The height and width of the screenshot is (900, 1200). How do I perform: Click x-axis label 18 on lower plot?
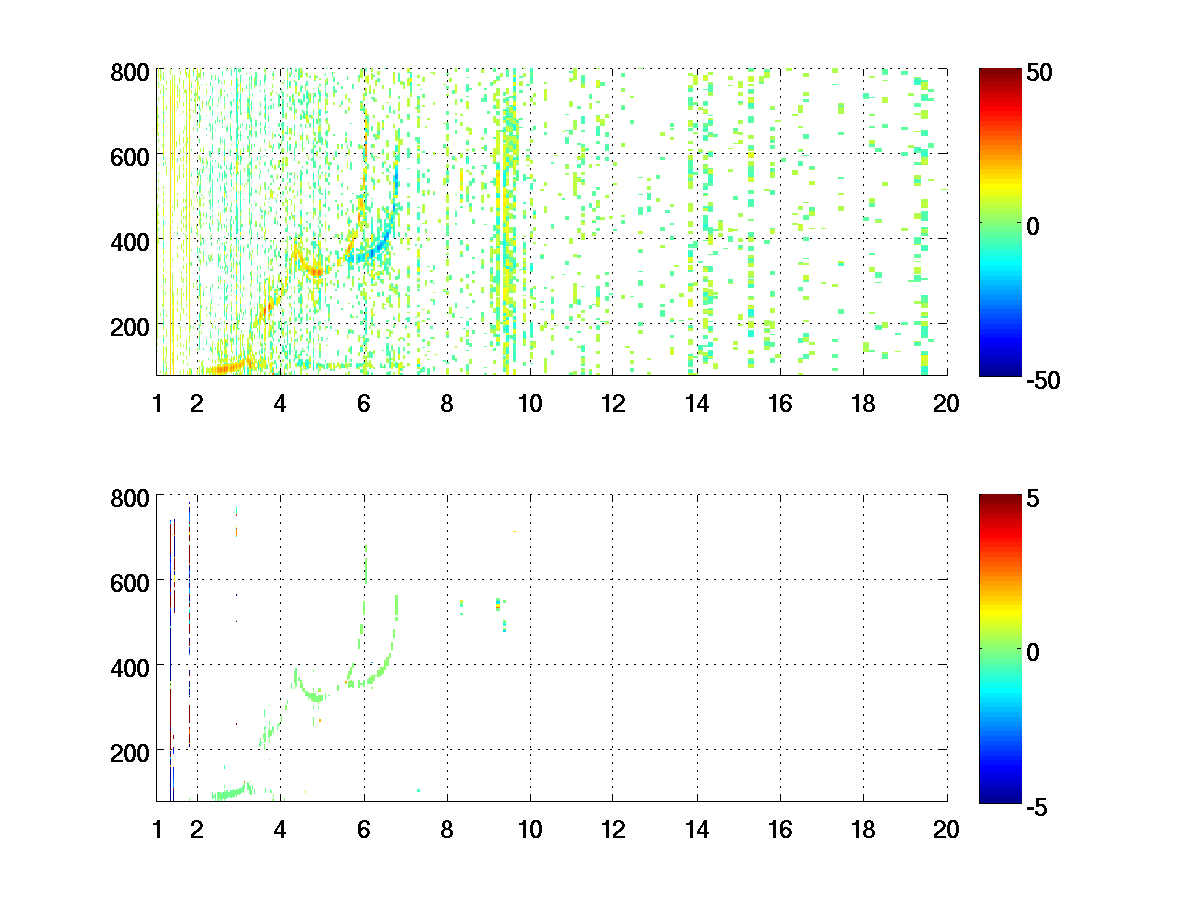click(x=863, y=829)
